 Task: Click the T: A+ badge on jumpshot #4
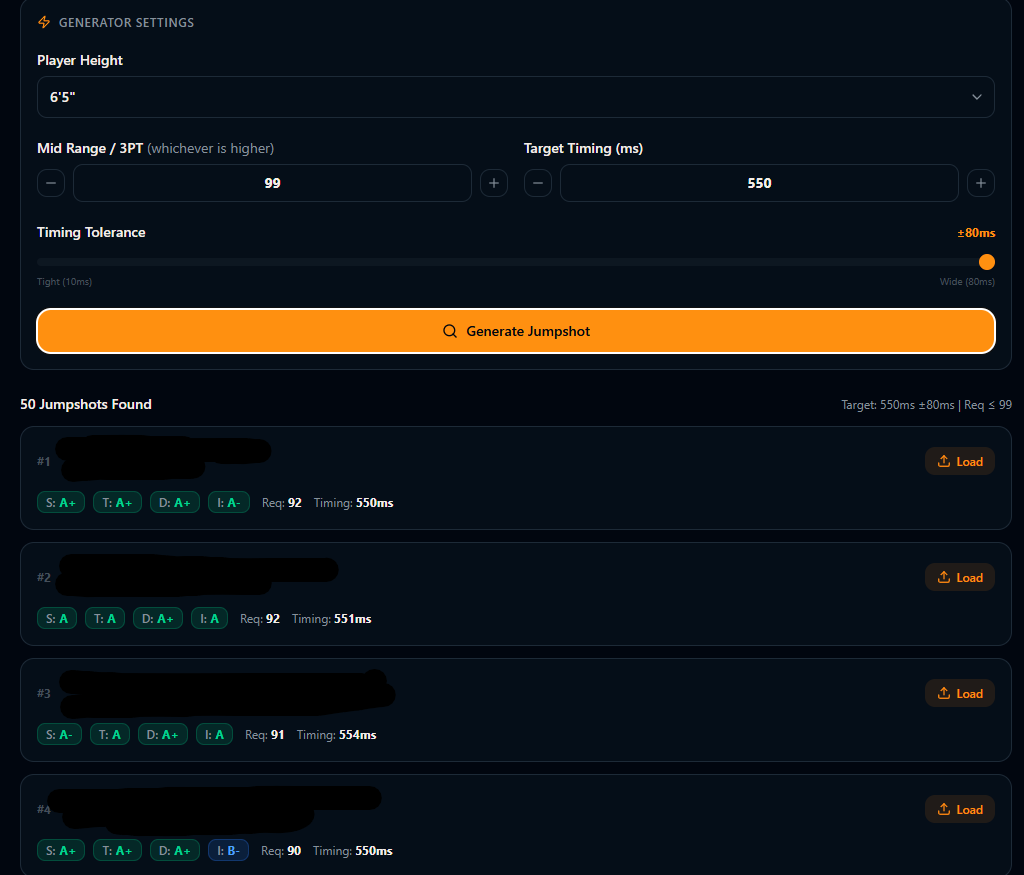118,850
